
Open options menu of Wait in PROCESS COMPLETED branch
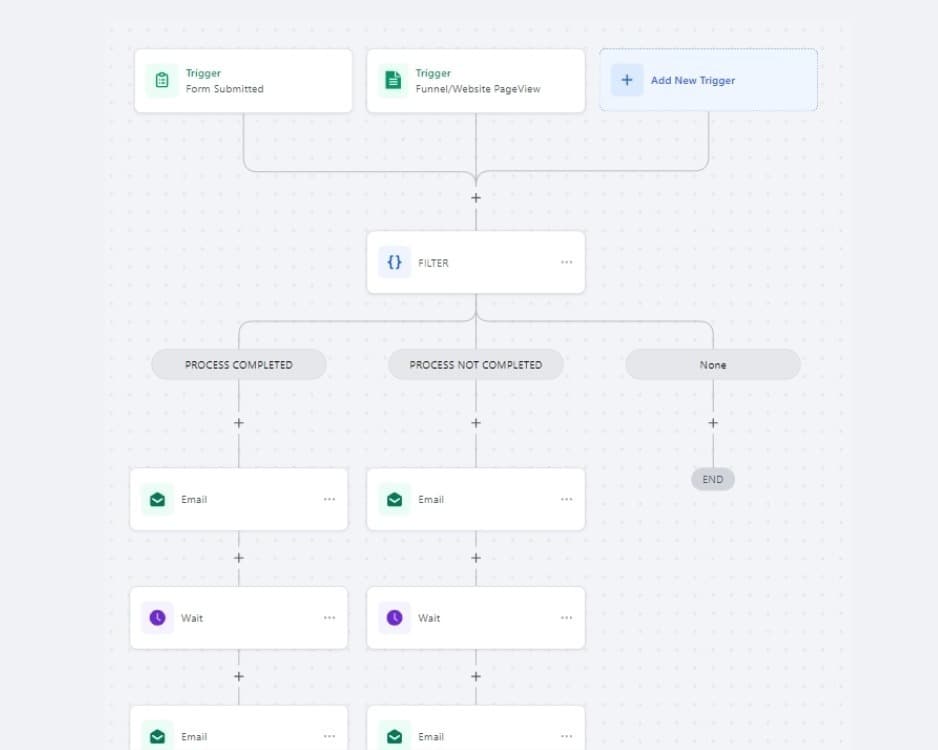tap(330, 618)
